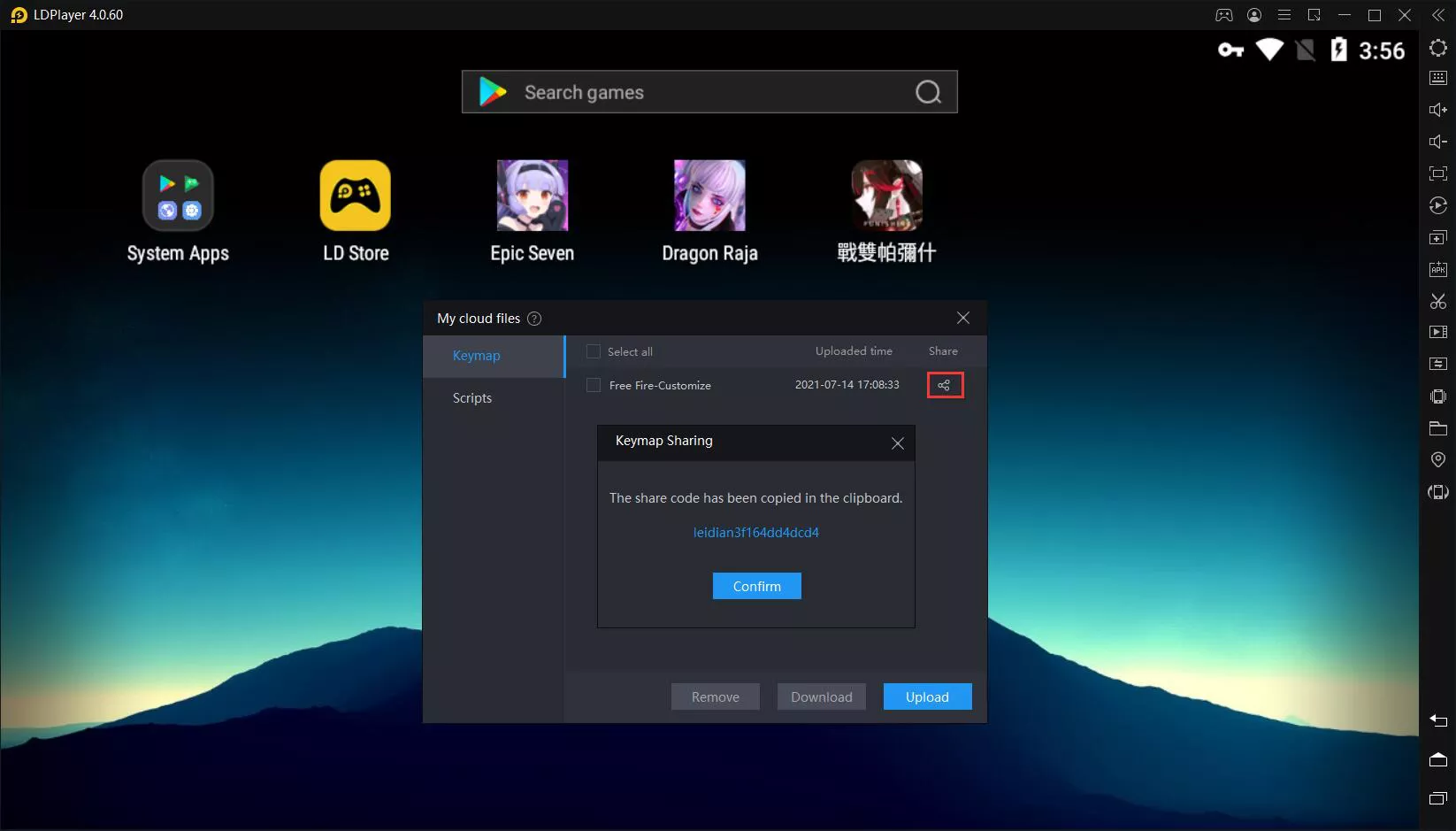The width and height of the screenshot is (1456, 831).
Task: Click share code leidian3f164dd4dcd4
Action: 756,533
